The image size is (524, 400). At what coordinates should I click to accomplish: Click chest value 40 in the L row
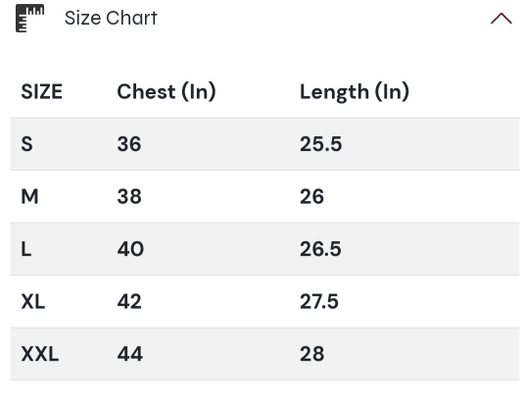[x=130, y=249]
